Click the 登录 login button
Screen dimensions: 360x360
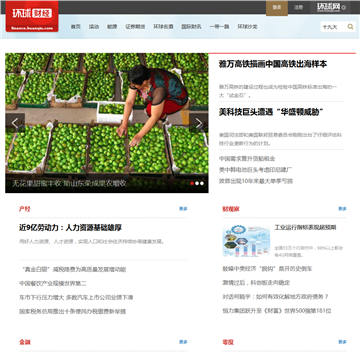click(277, 7)
